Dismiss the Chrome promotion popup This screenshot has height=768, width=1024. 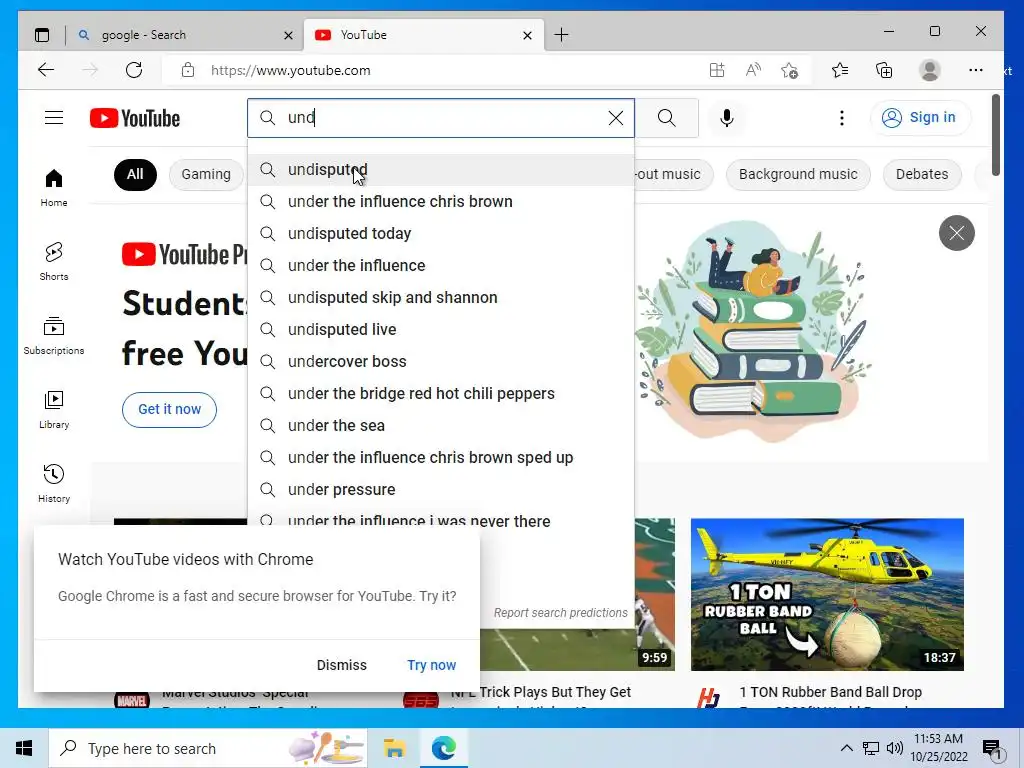click(342, 665)
